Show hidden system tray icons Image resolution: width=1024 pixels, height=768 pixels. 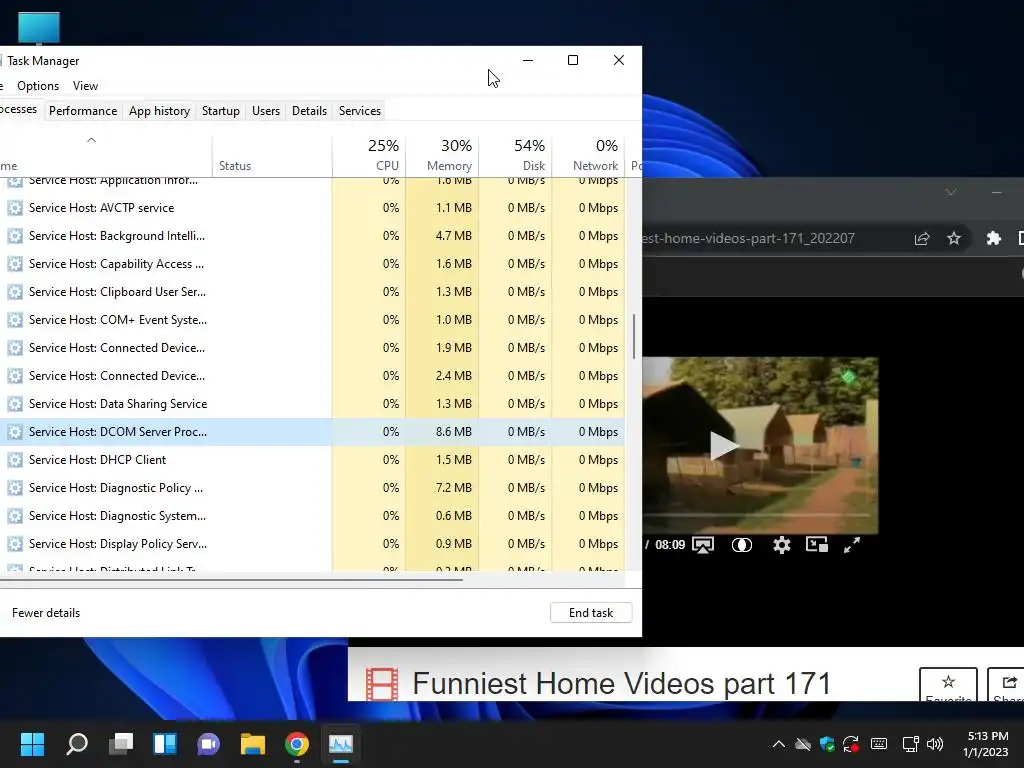[778, 744]
